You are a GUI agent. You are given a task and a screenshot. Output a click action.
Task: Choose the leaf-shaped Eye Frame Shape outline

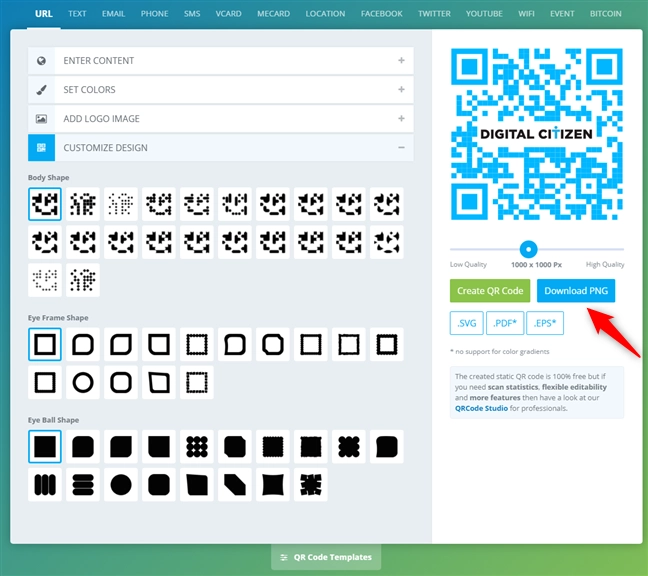point(121,344)
